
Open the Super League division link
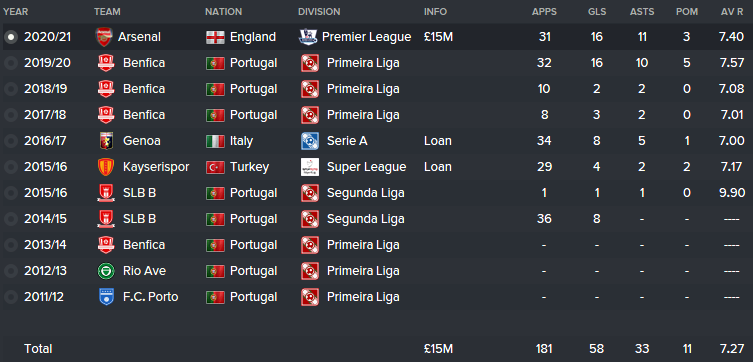(366, 167)
